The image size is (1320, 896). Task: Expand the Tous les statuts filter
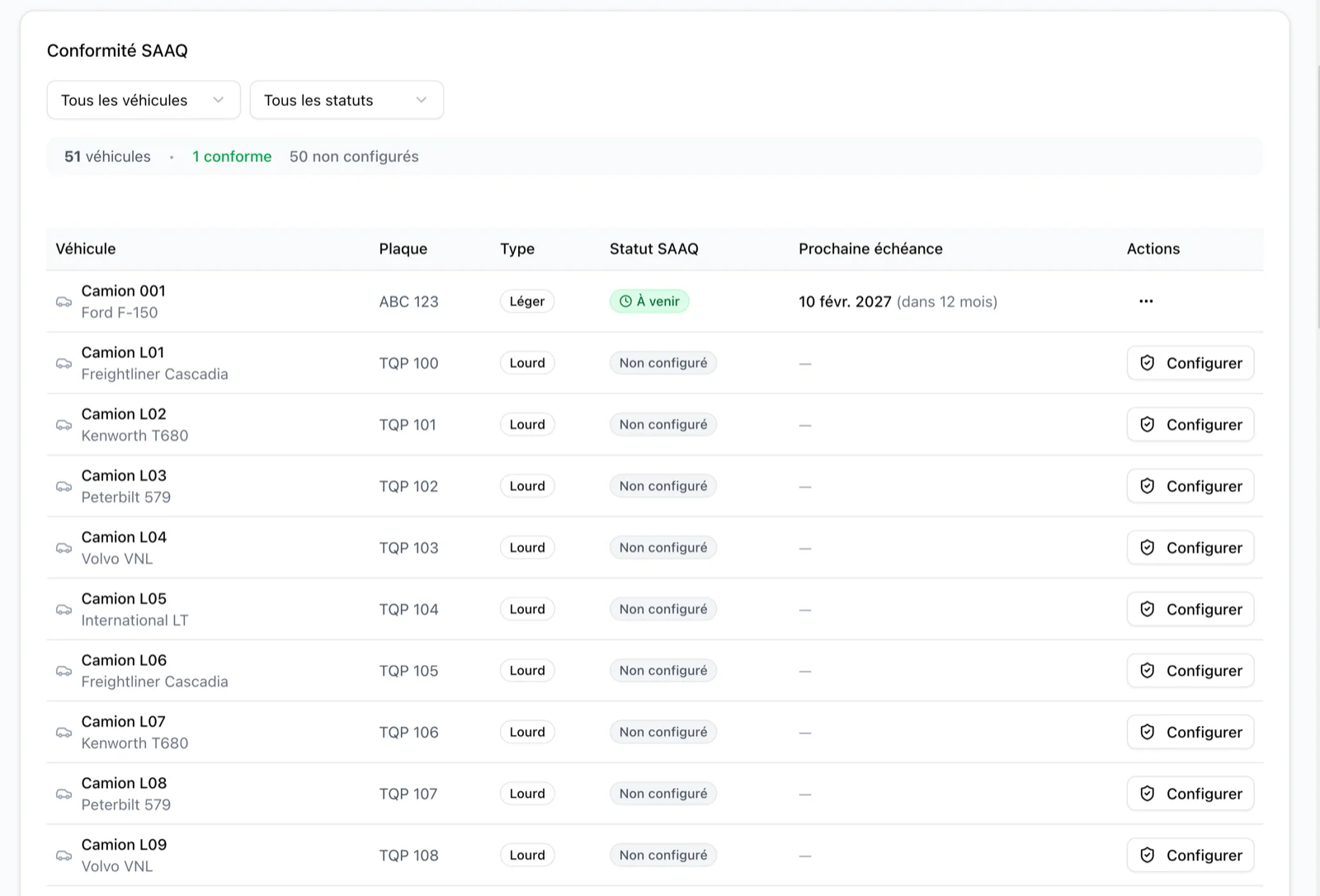click(x=346, y=100)
